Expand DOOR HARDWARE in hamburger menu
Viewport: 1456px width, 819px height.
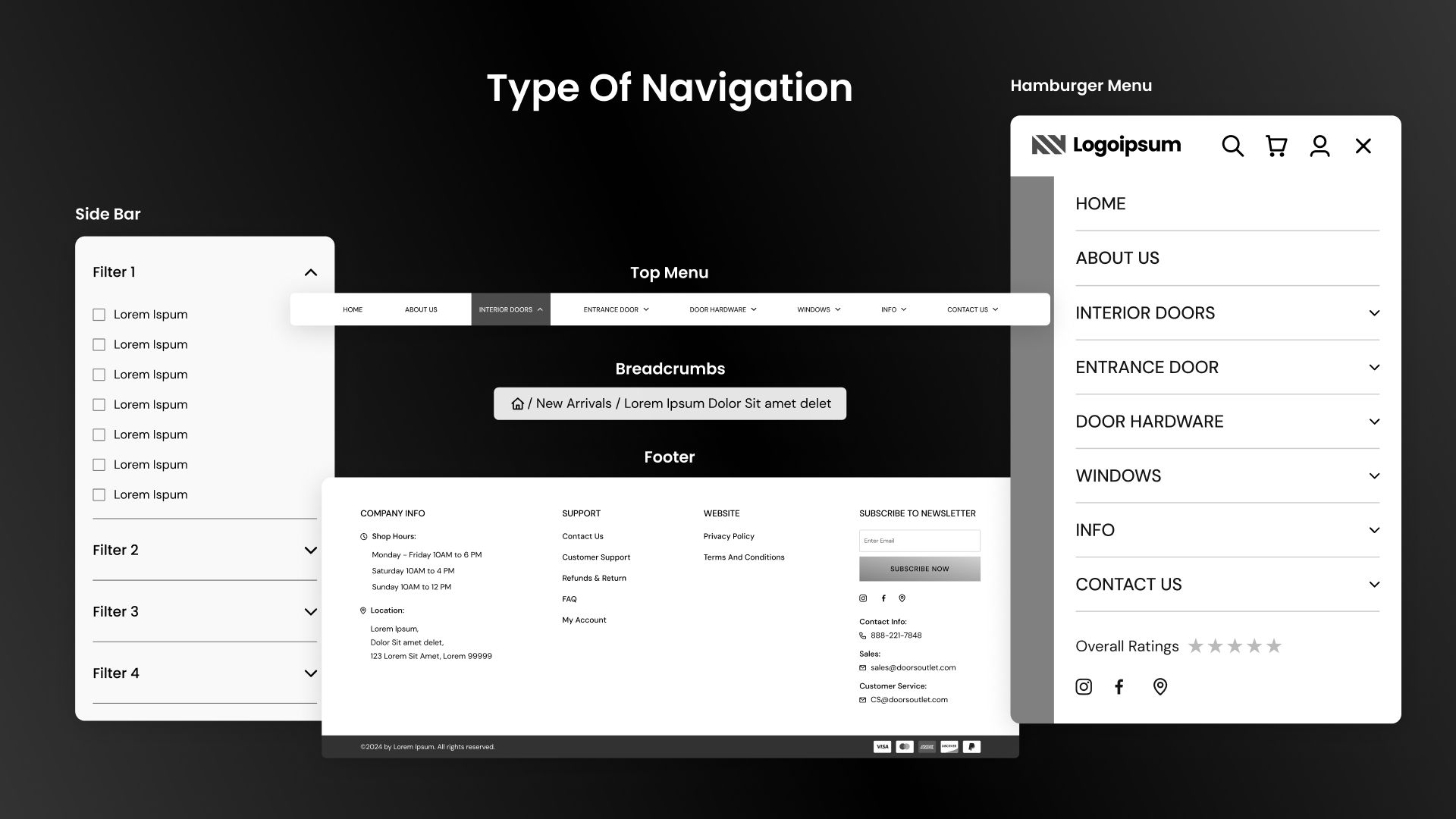[1373, 422]
